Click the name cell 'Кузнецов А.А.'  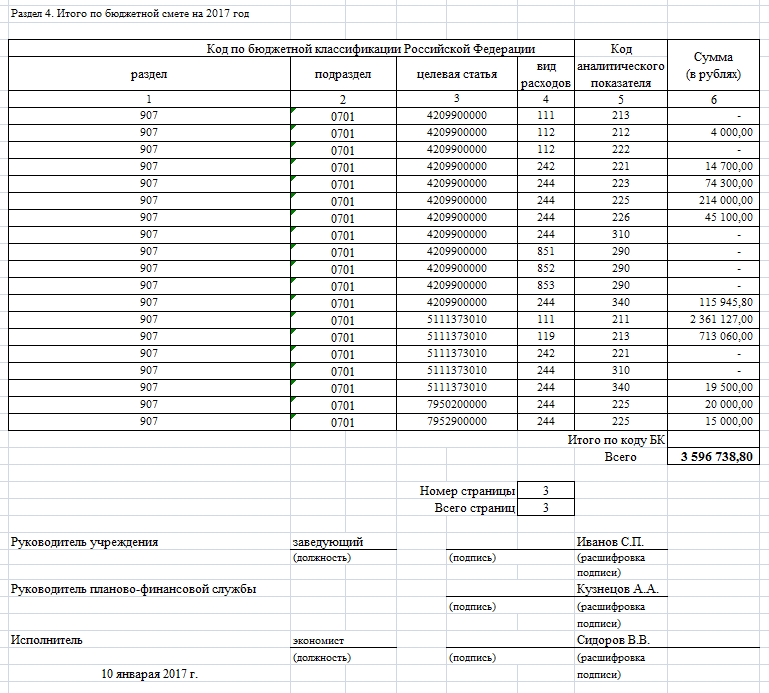pos(616,589)
